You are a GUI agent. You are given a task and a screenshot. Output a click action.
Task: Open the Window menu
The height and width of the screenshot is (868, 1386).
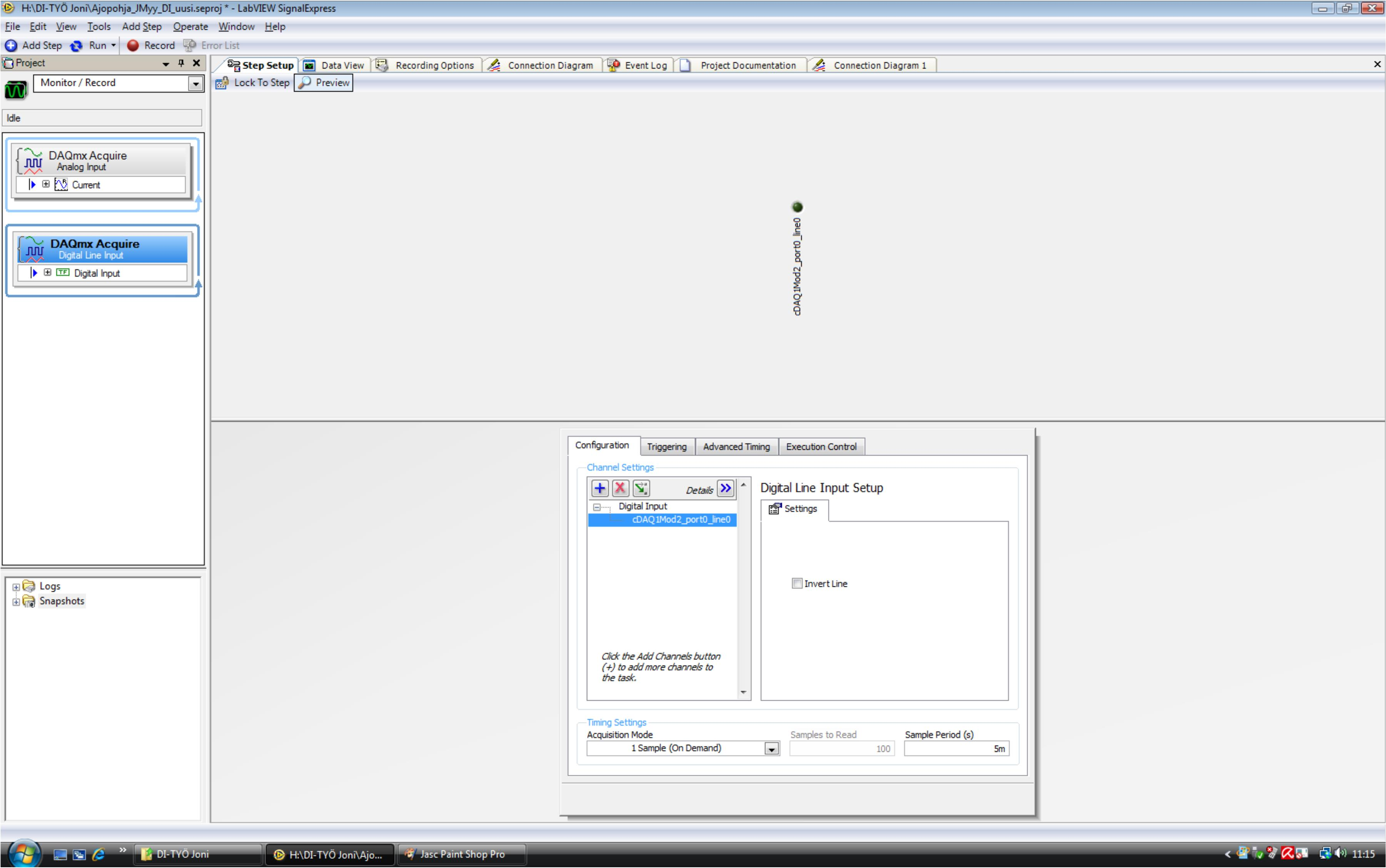[236, 27]
